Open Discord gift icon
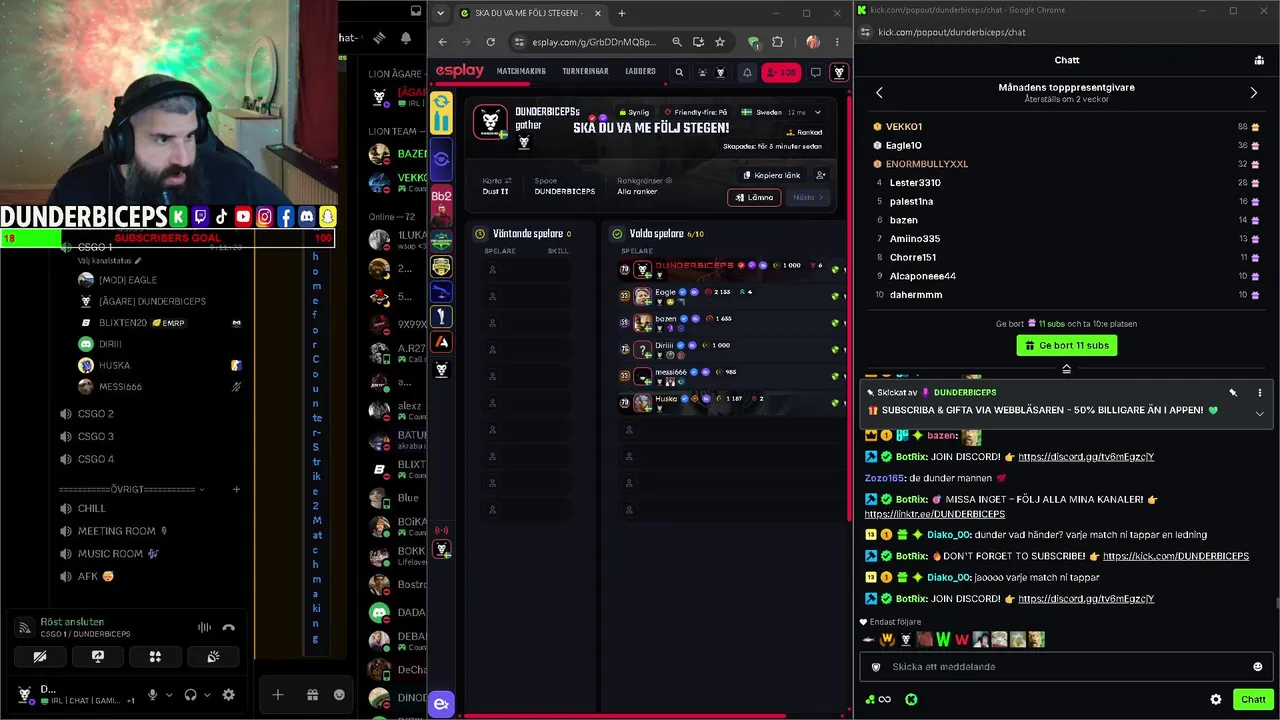This screenshot has height=720, width=1280. coord(312,695)
